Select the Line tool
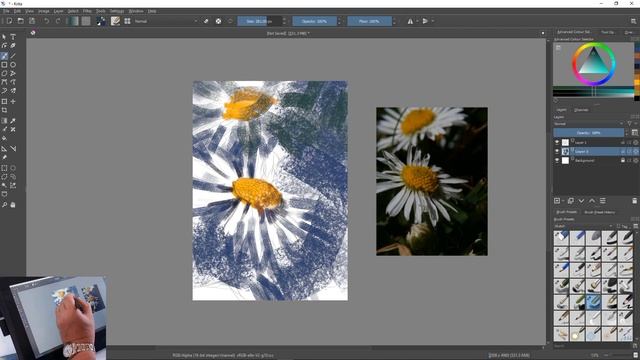The width and height of the screenshot is (640, 360). click(13, 56)
